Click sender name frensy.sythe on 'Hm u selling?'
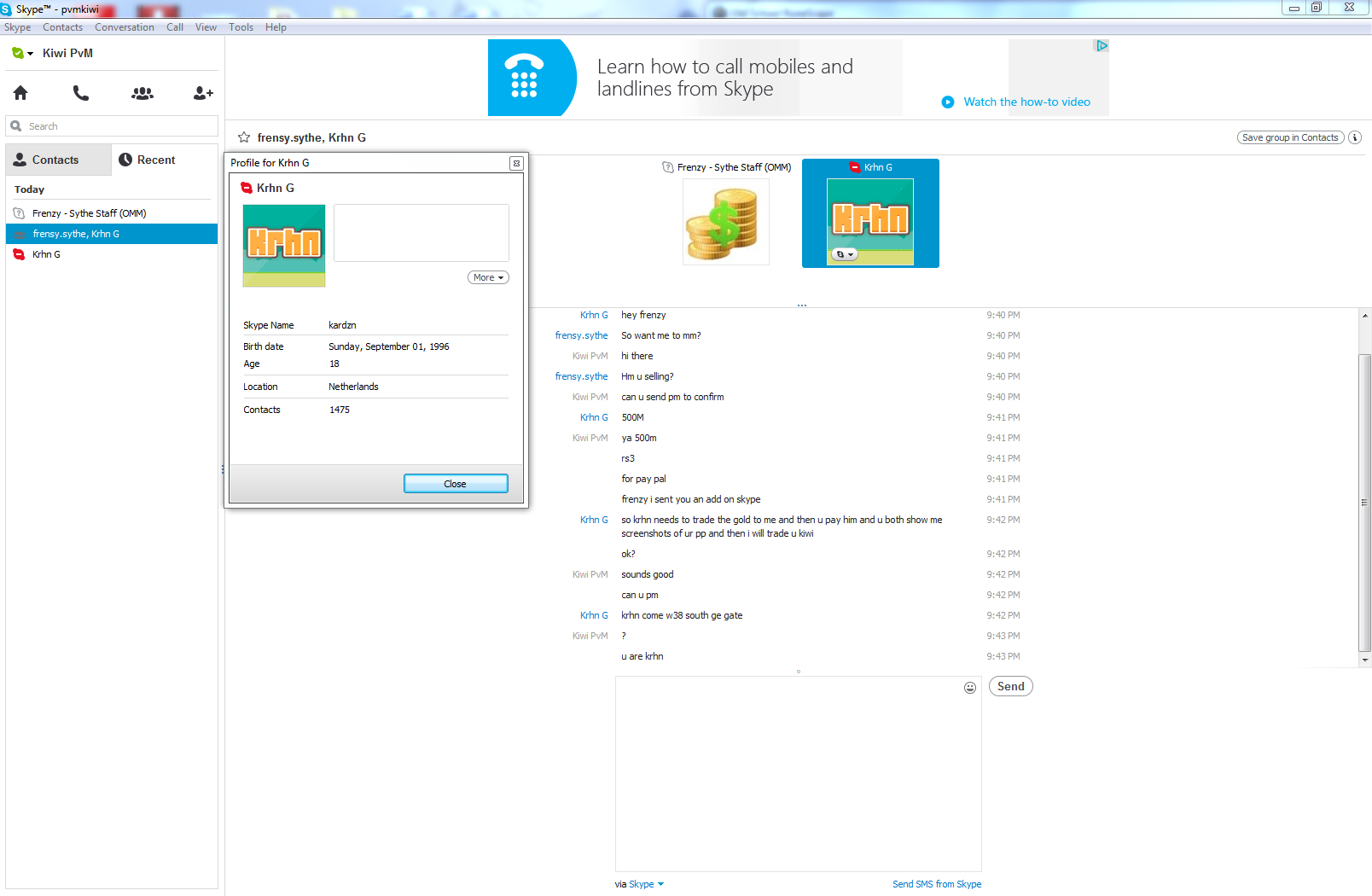 pos(582,376)
